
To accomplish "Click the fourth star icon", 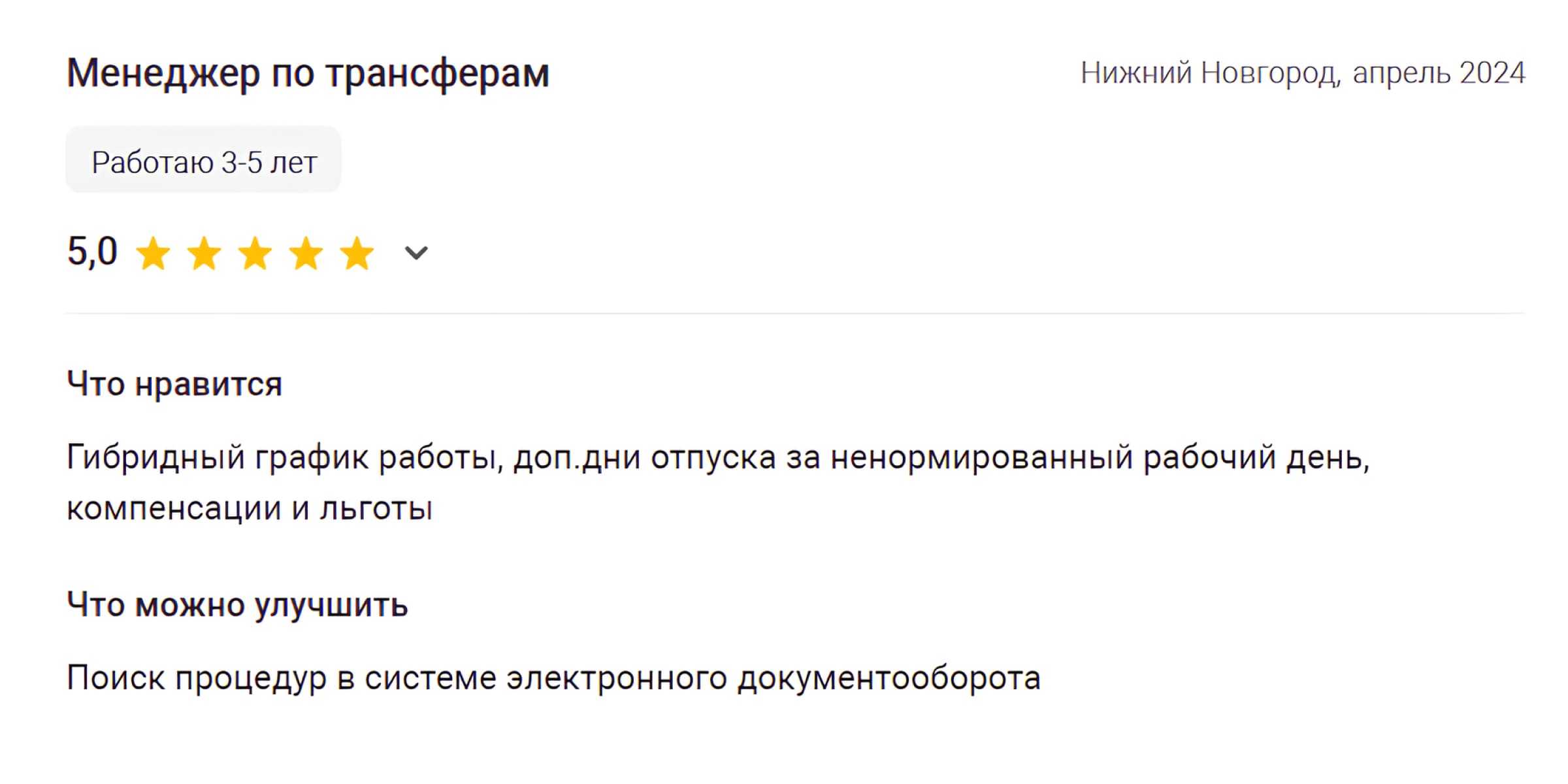I will (x=306, y=253).
